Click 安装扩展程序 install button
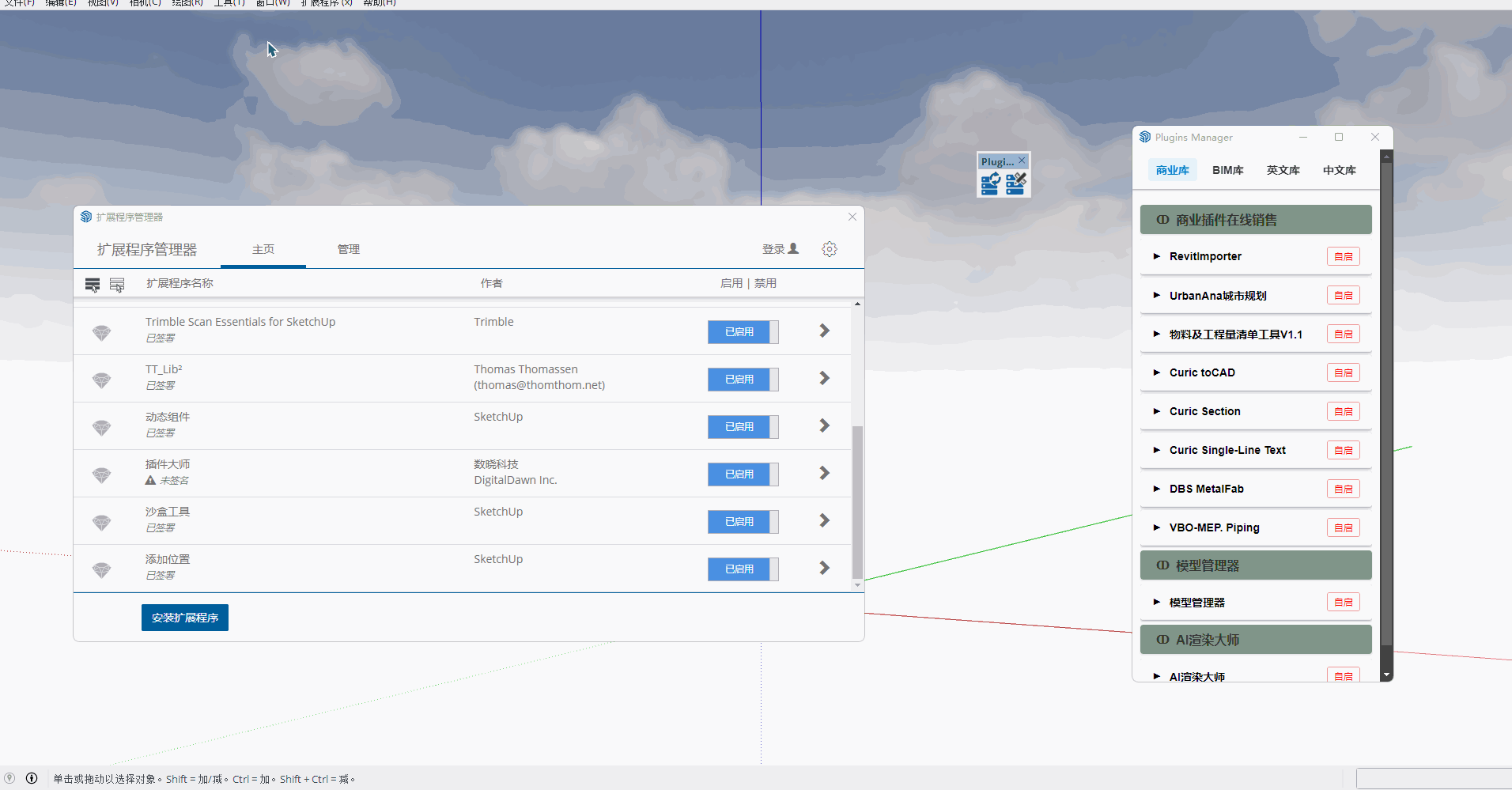Viewport: 1512px width, 790px height. [x=185, y=618]
